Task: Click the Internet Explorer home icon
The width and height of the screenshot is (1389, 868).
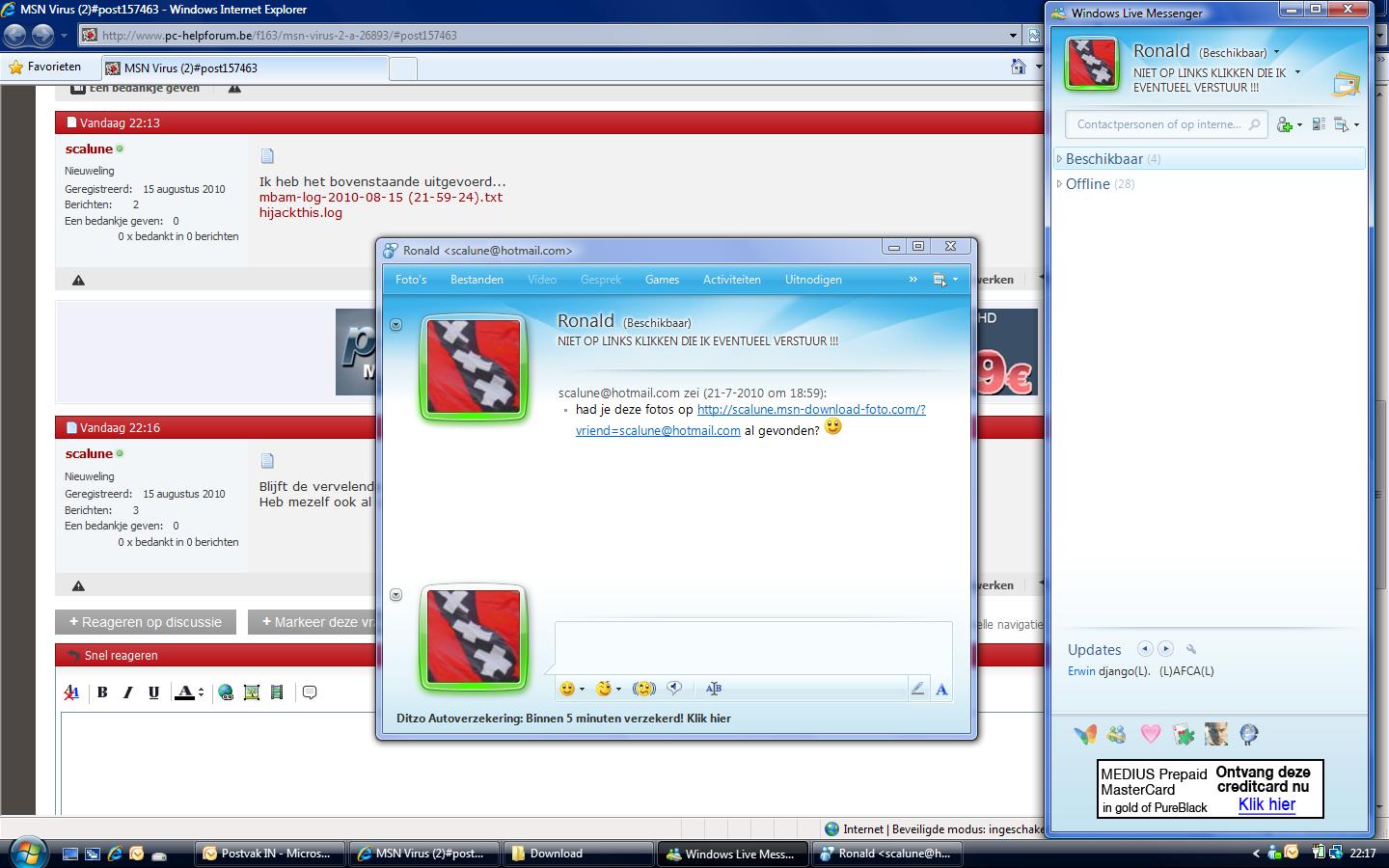Action: click(x=1019, y=67)
